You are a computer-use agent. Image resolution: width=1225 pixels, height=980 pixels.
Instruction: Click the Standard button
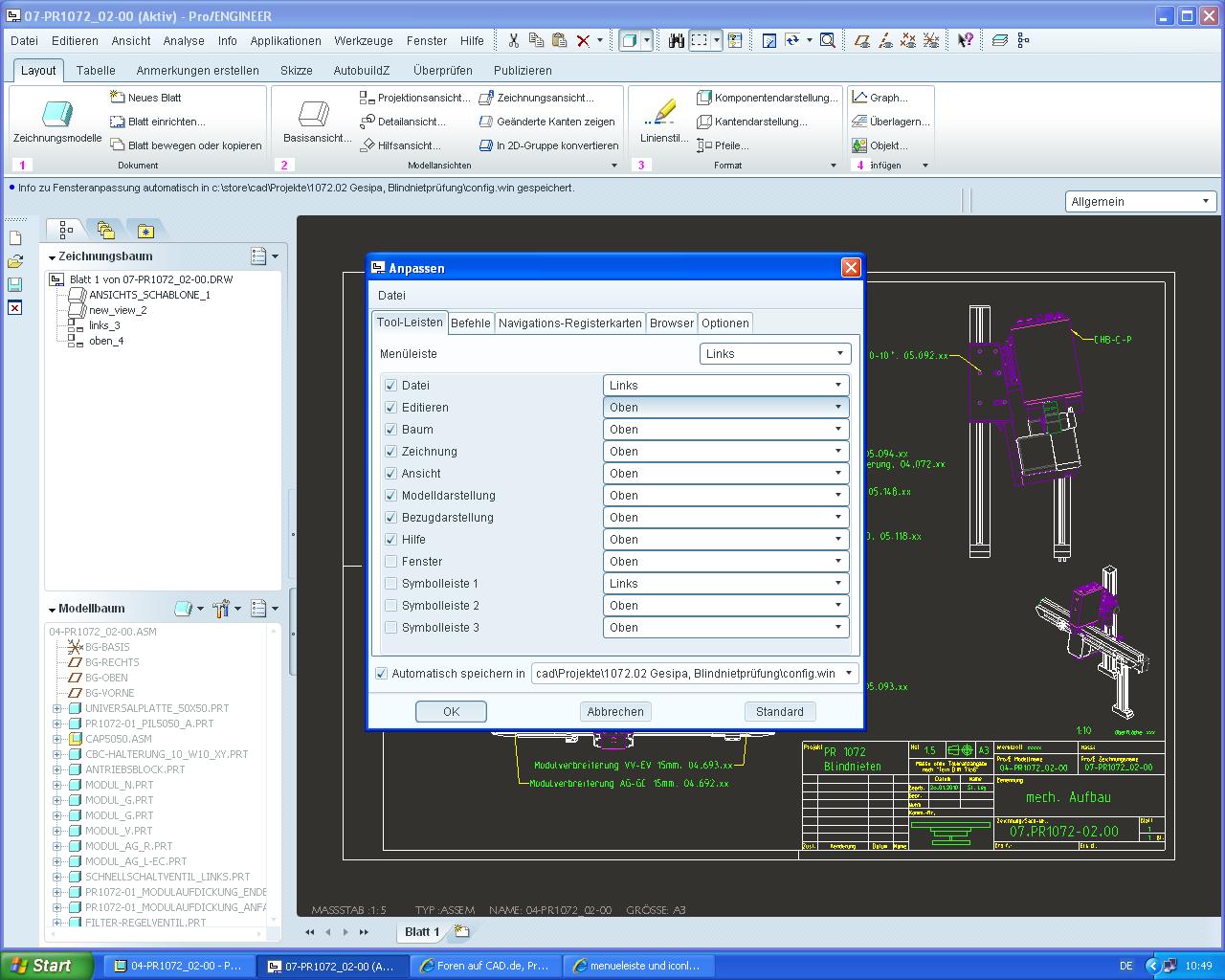pos(780,711)
